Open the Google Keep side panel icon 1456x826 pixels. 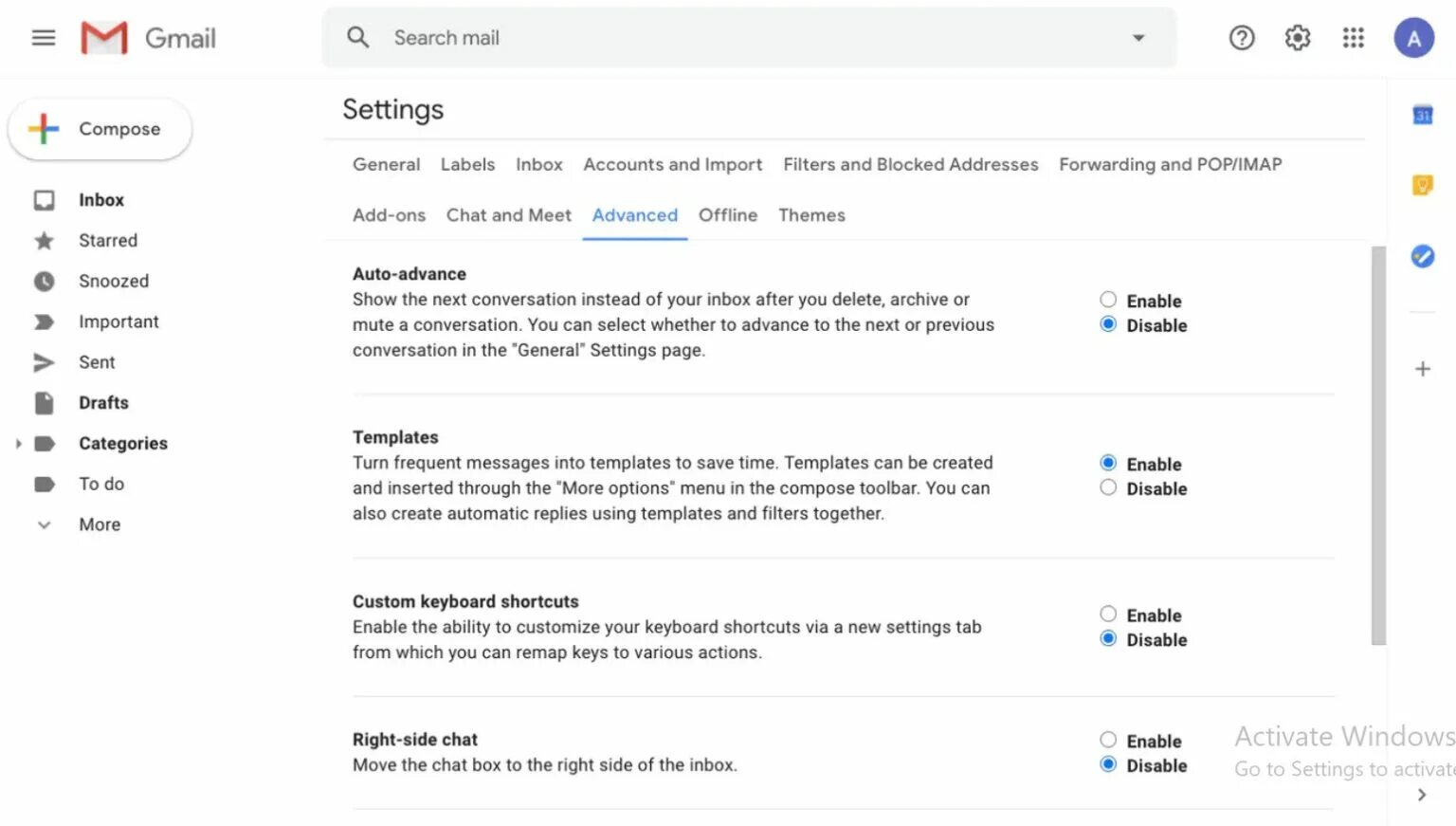coord(1422,185)
